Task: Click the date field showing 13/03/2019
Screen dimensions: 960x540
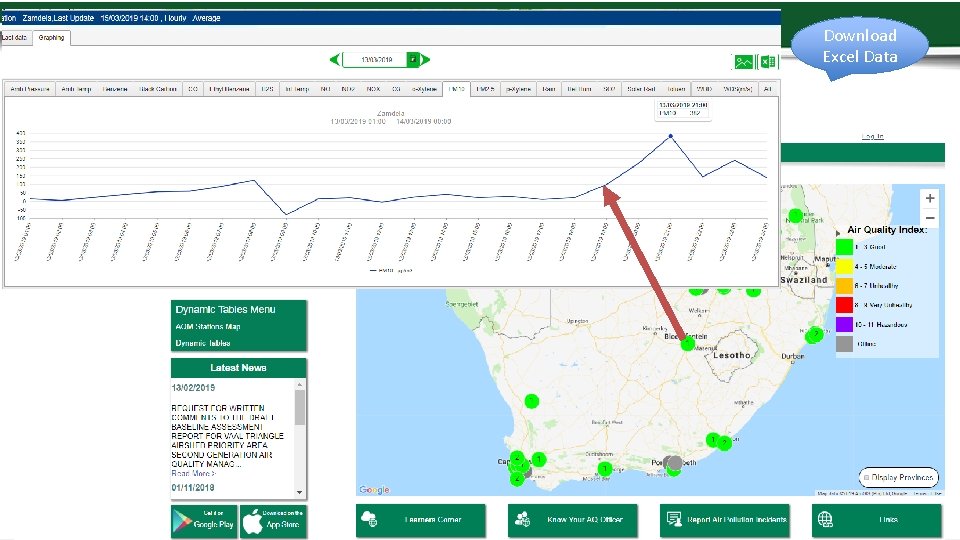Action: pyautogui.click(x=375, y=59)
